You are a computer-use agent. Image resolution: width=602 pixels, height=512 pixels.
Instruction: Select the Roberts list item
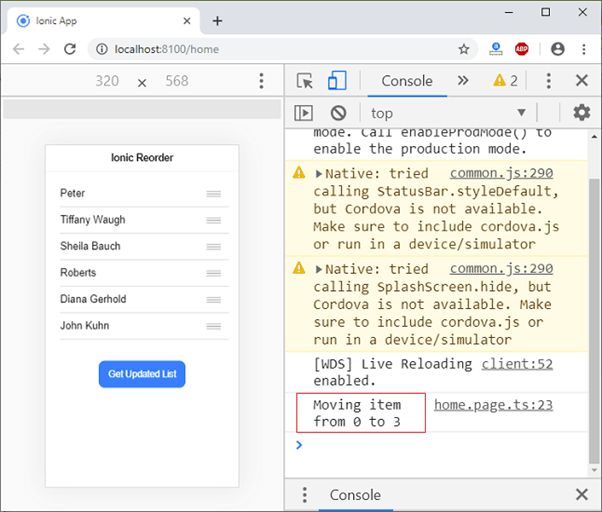pyautogui.click(x=144, y=273)
